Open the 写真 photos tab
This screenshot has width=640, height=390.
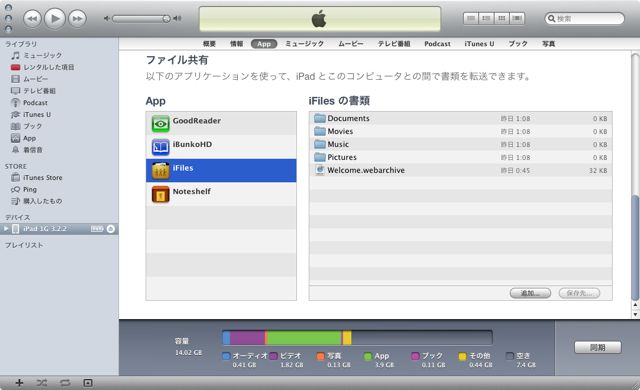[x=549, y=44]
